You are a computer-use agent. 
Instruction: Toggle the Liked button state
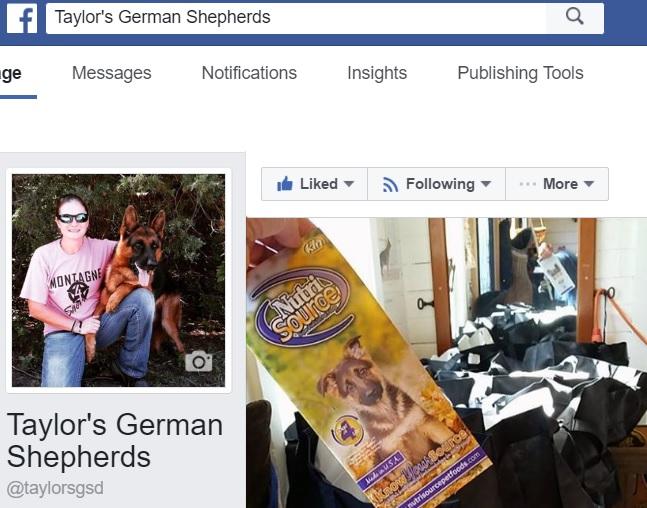click(314, 184)
